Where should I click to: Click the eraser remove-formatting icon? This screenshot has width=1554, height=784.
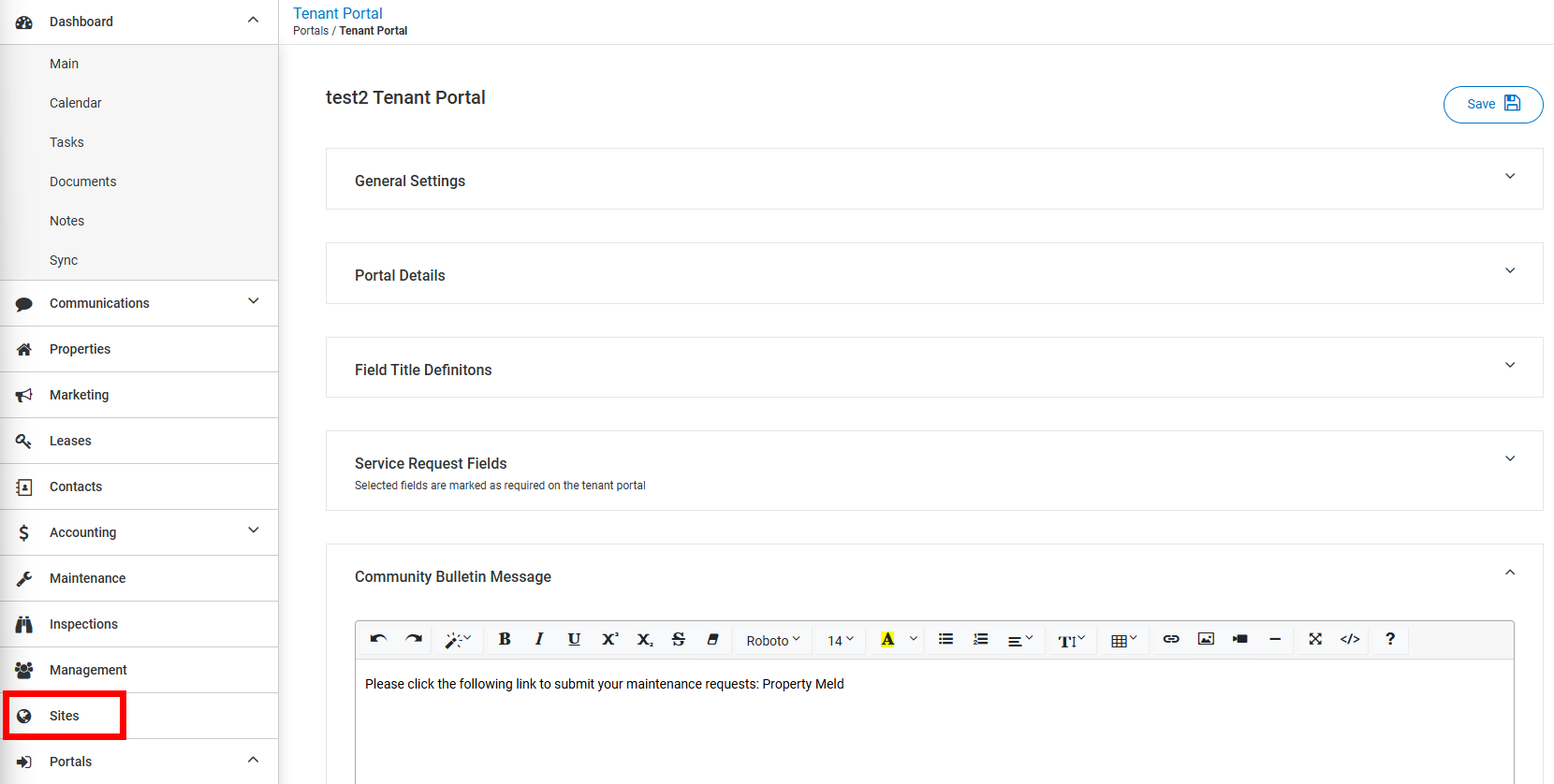click(x=712, y=639)
